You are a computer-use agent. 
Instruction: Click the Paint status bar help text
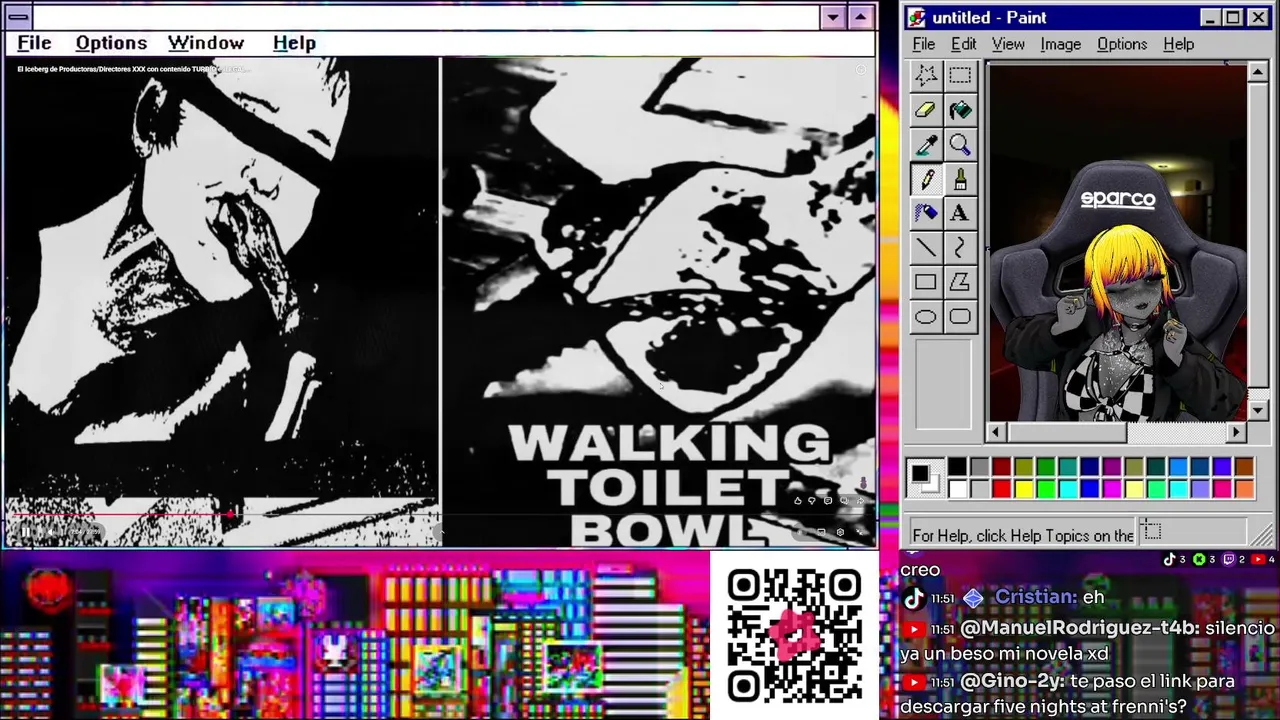click(x=1022, y=536)
